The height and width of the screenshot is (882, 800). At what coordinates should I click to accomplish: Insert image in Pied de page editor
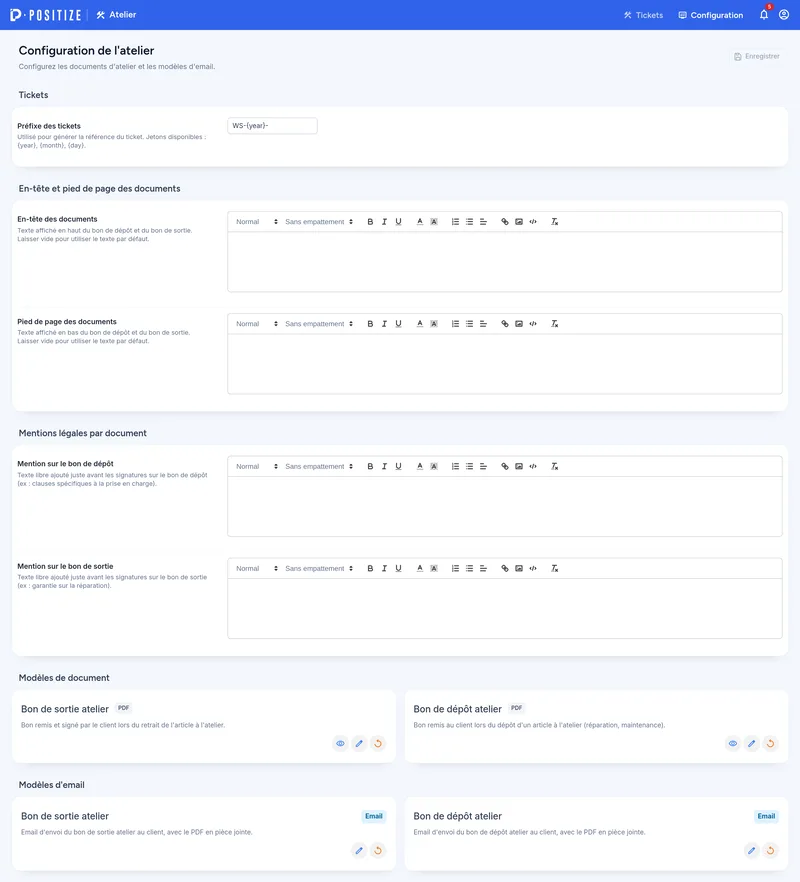[519, 324]
